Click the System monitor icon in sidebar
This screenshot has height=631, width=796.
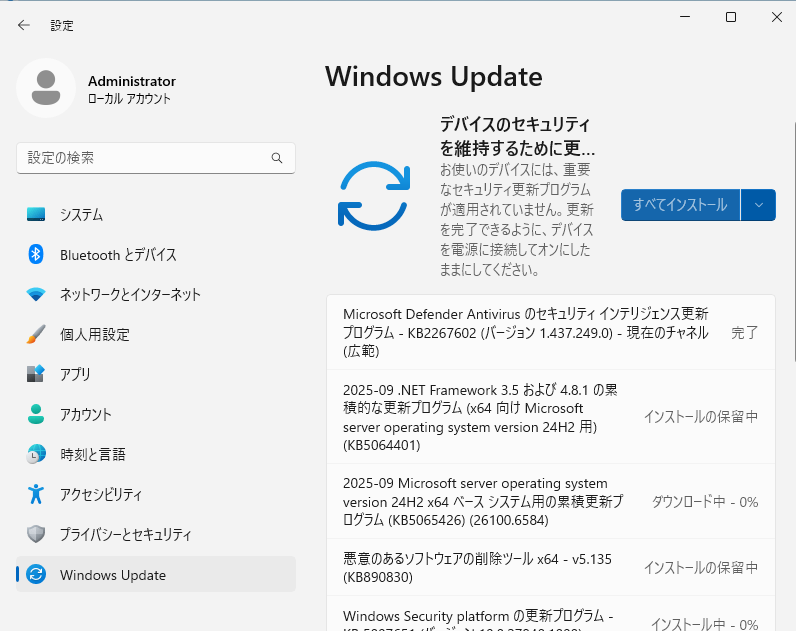point(36,215)
